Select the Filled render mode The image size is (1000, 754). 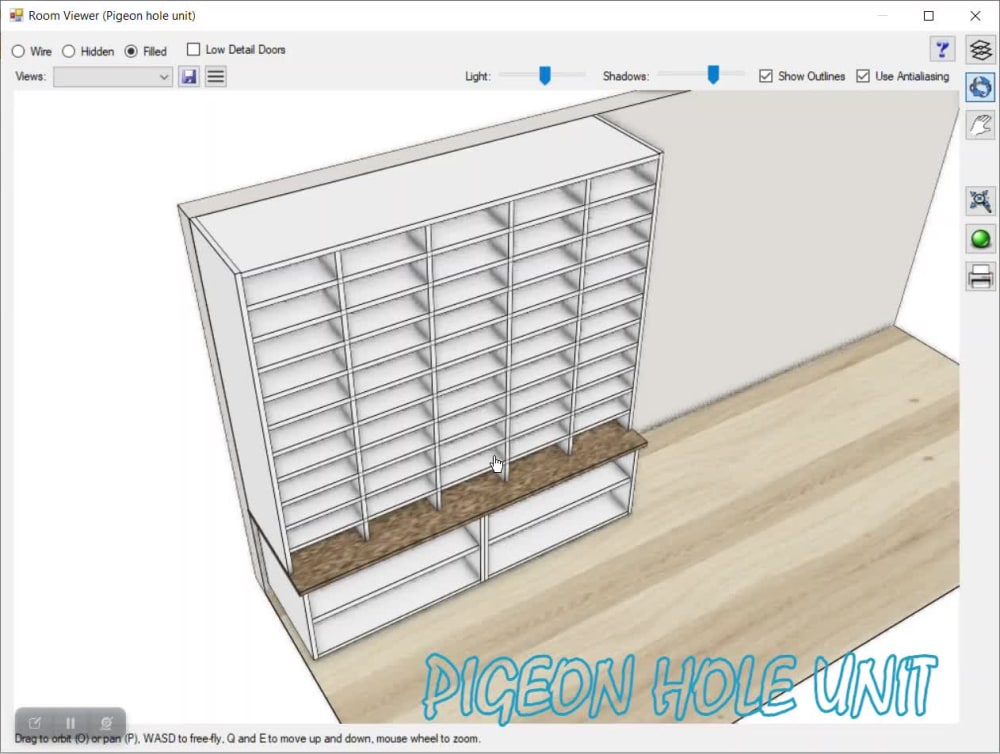click(131, 51)
